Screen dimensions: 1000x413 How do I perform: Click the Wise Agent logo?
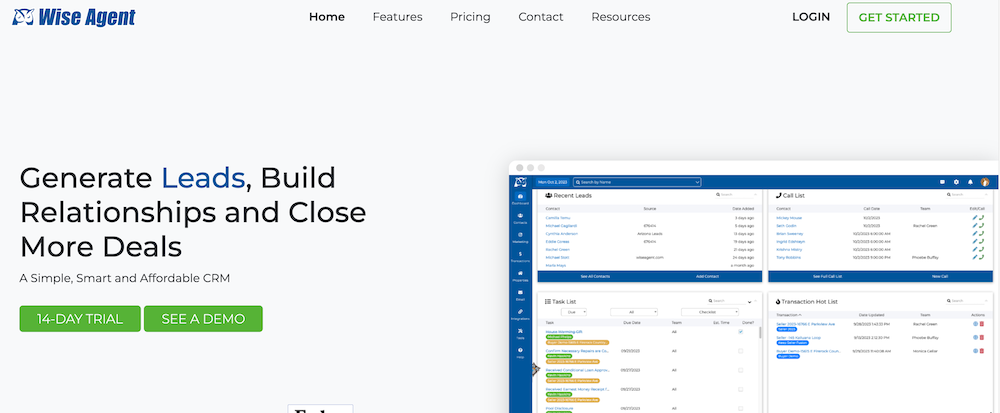(73, 17)
